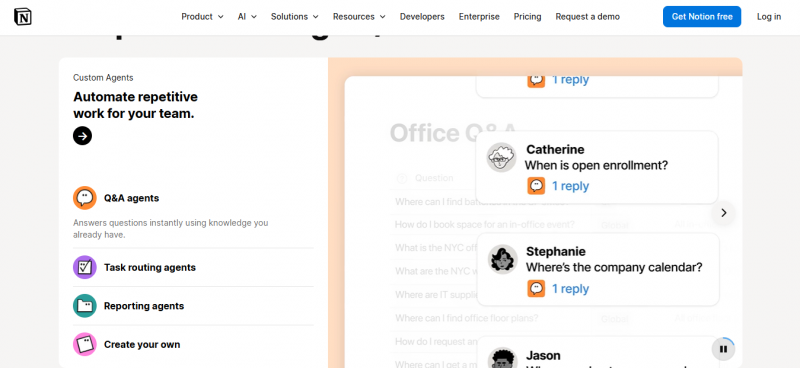
Task: Go to the Developers page
Action: point(422,17)
